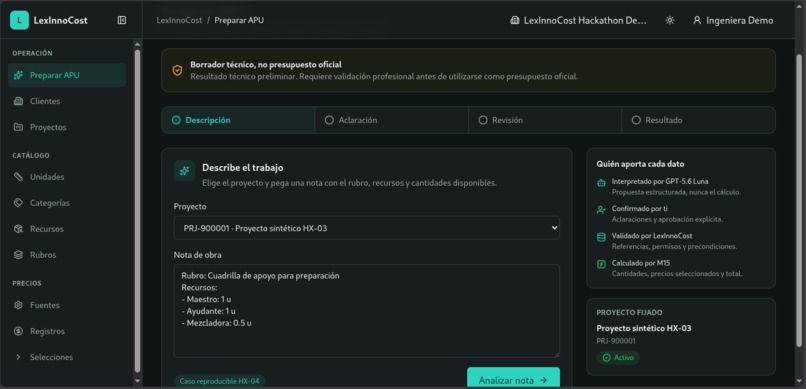Click the PRJ-900001 code in Proyecto fijado
Image resolution: width=806 pixels, height=389 pixels.
coord(616,341)
